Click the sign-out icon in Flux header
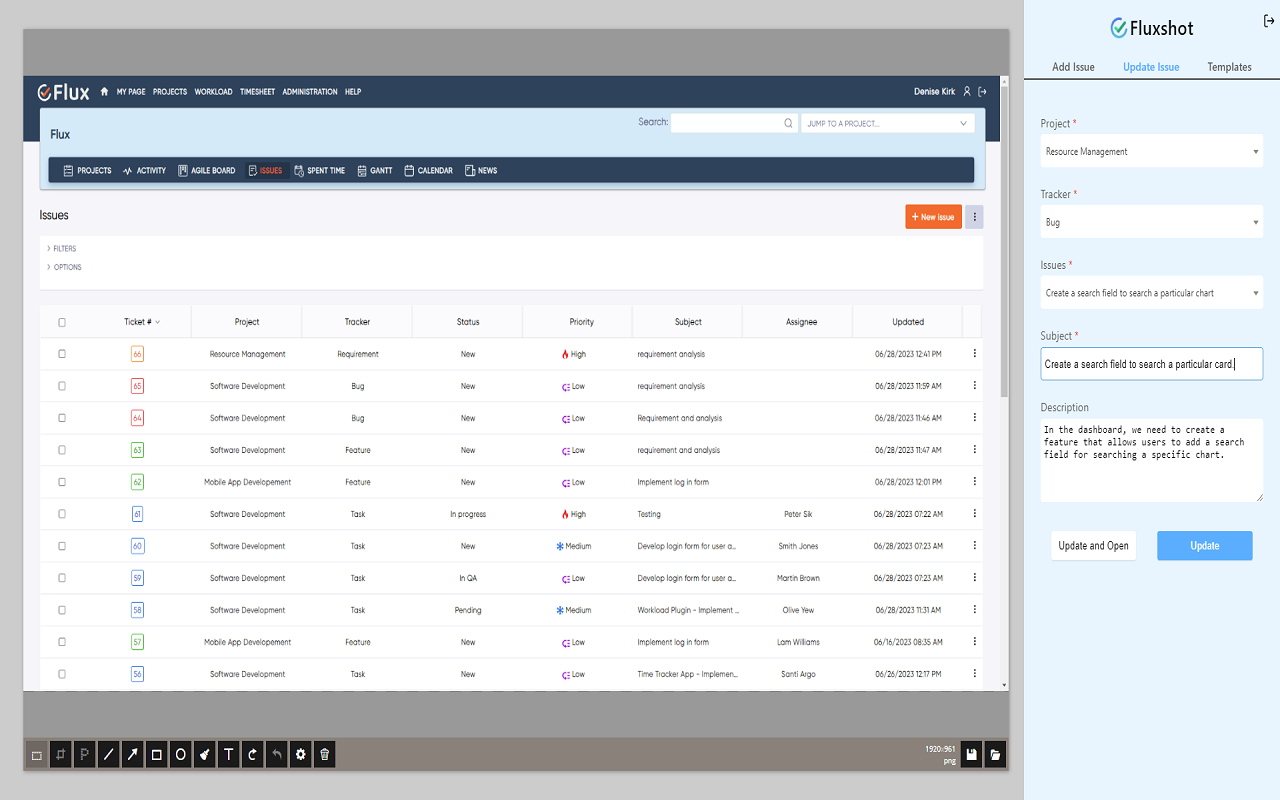The height and width of the screenshot is (800, 1280). [982, 92]
